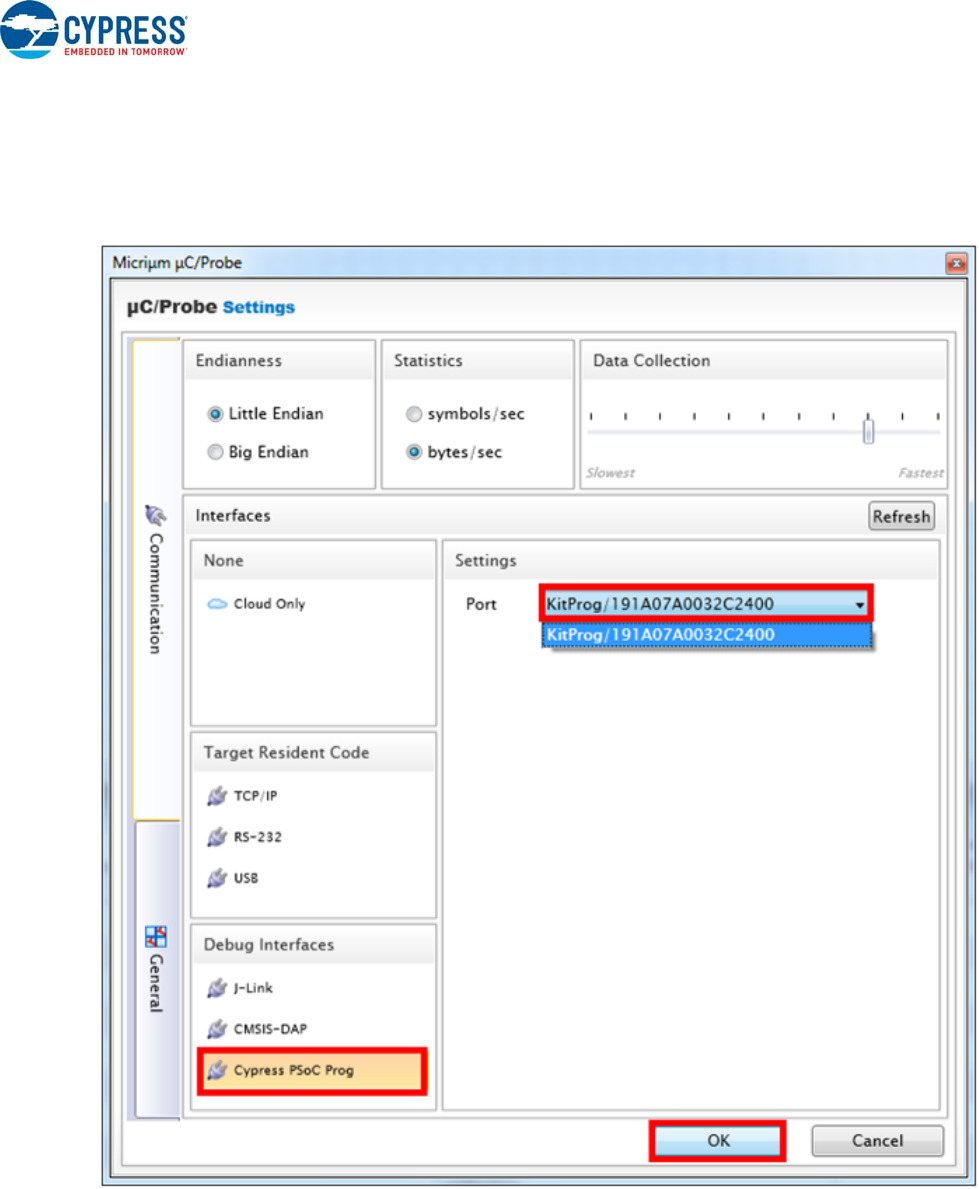Select the Big Endian radio button
The height and width of the screenshot is (1189, 979).
(x=215, y=452)
